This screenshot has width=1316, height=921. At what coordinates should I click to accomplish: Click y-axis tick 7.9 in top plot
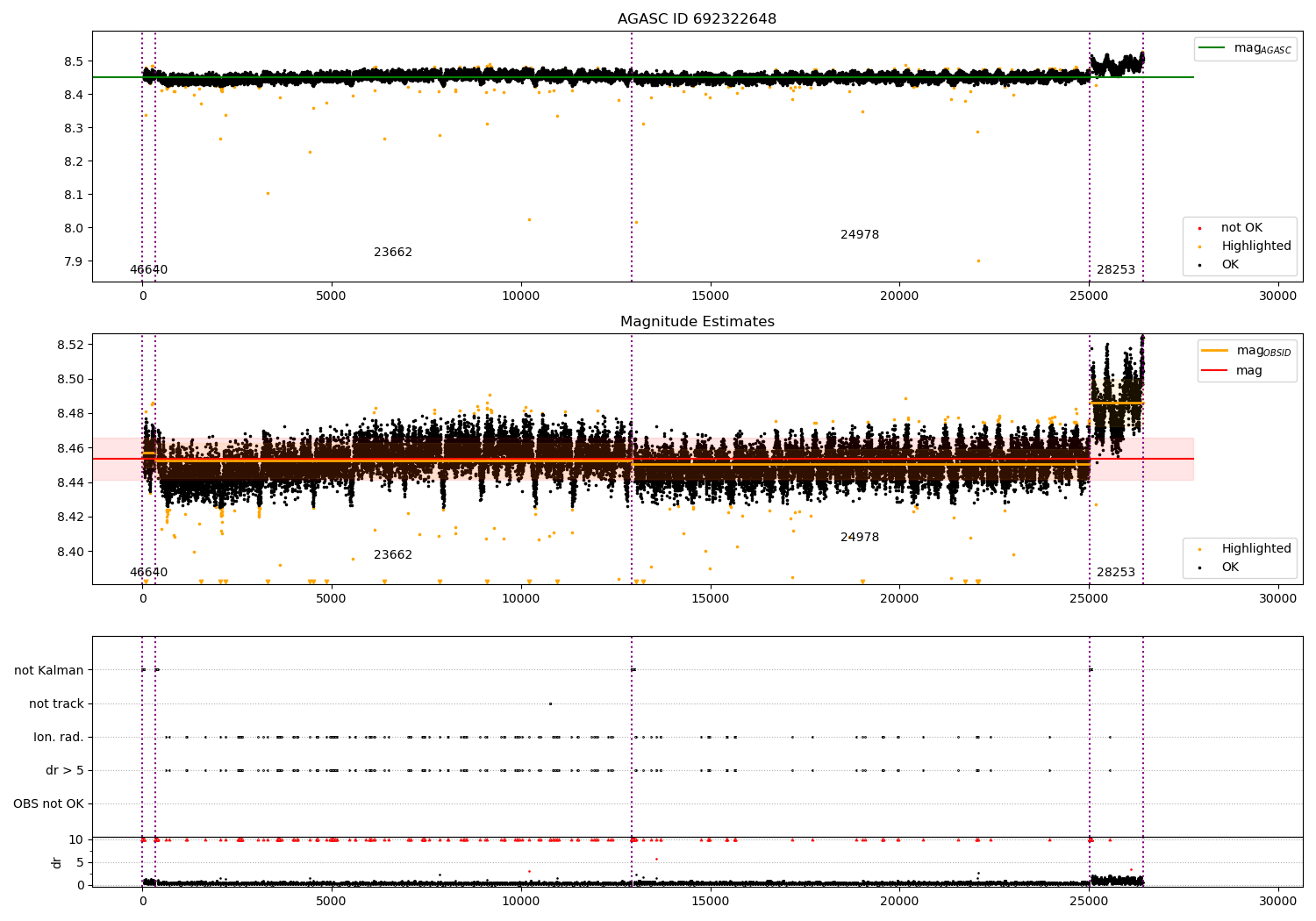(74, 262)
